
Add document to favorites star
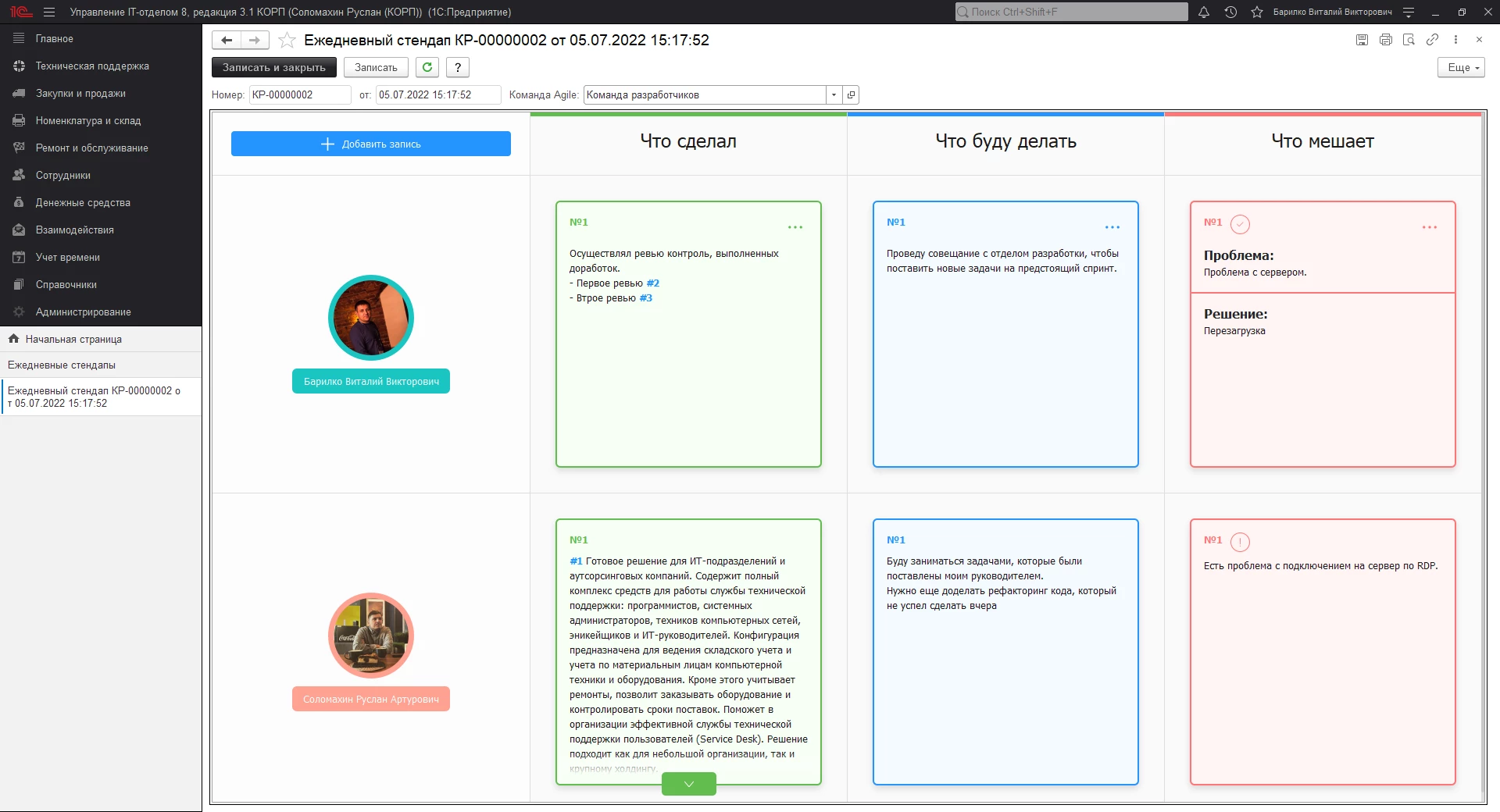pos(287,41)
